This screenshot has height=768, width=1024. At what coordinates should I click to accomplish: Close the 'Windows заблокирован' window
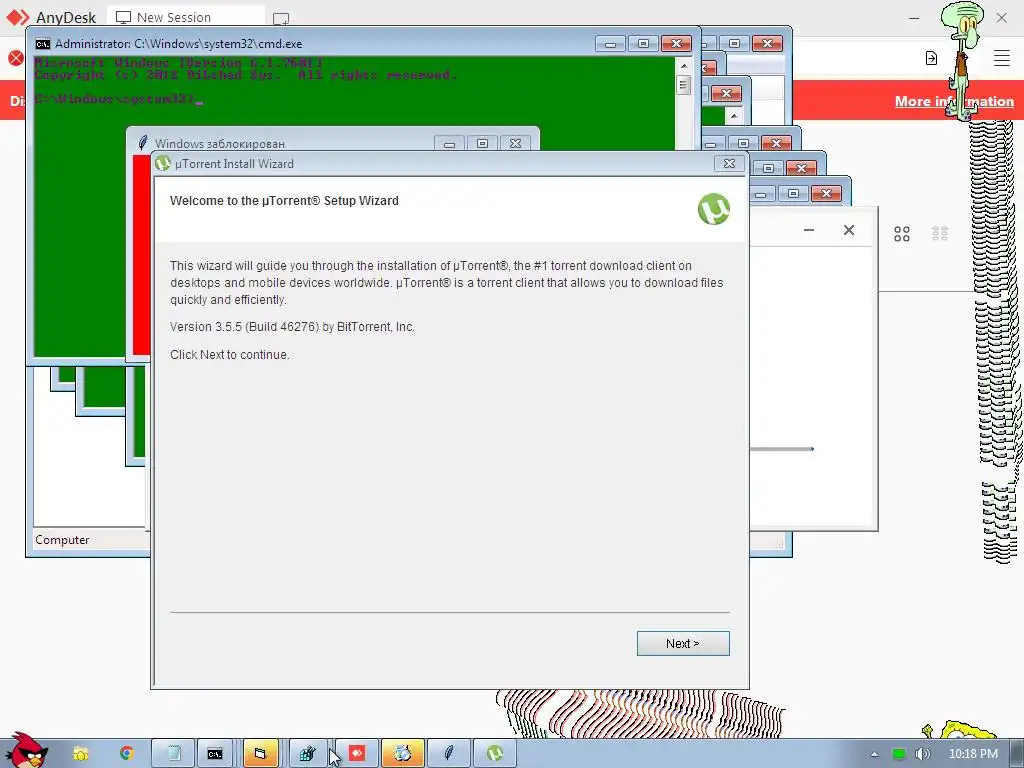(x=515, y=144)
